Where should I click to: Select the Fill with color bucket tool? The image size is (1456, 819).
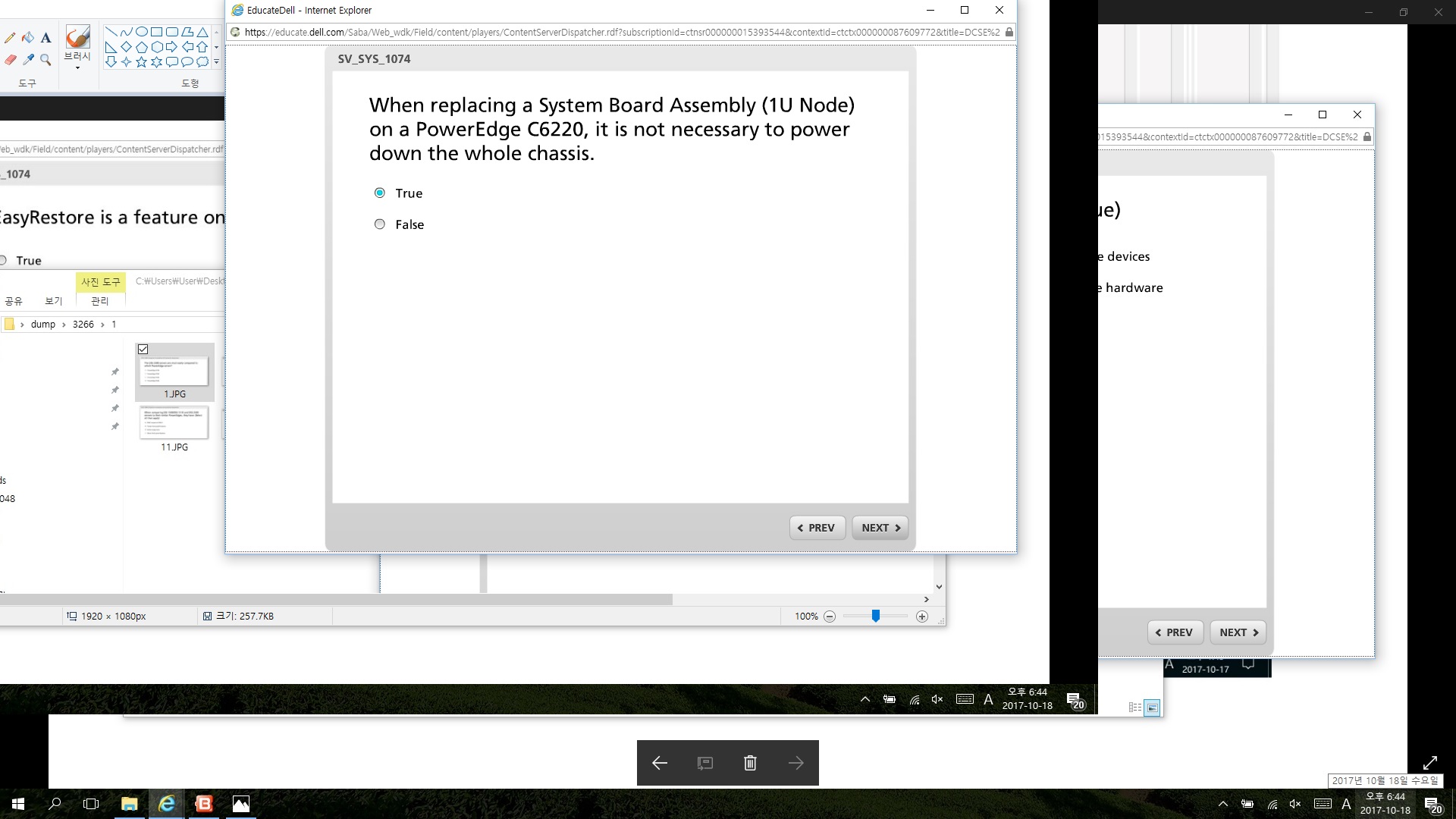[x=28, y=38]
